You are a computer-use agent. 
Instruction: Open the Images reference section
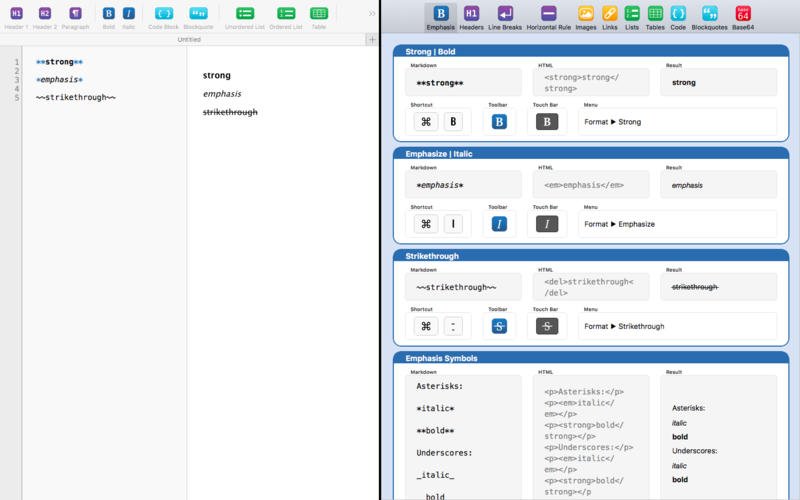pos(586,14)
